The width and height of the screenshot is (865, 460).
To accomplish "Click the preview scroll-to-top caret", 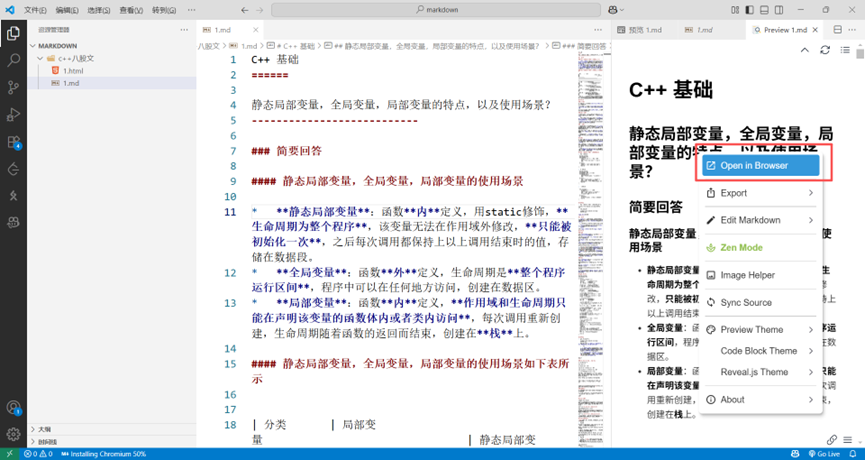I will coord(804,50).
